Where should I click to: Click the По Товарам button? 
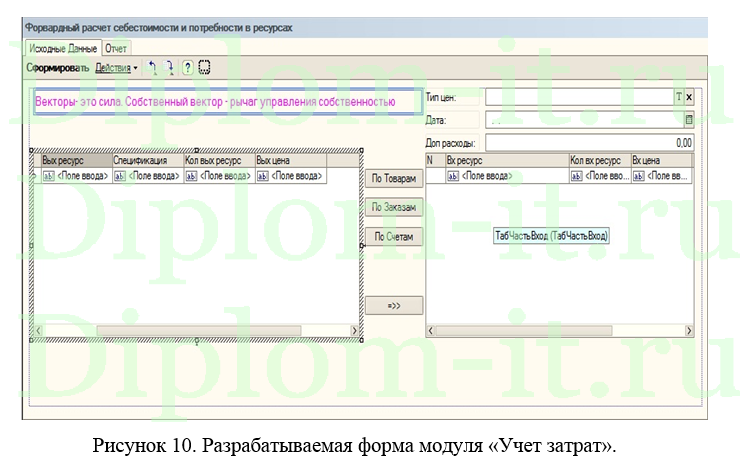(x=393, y=177)
